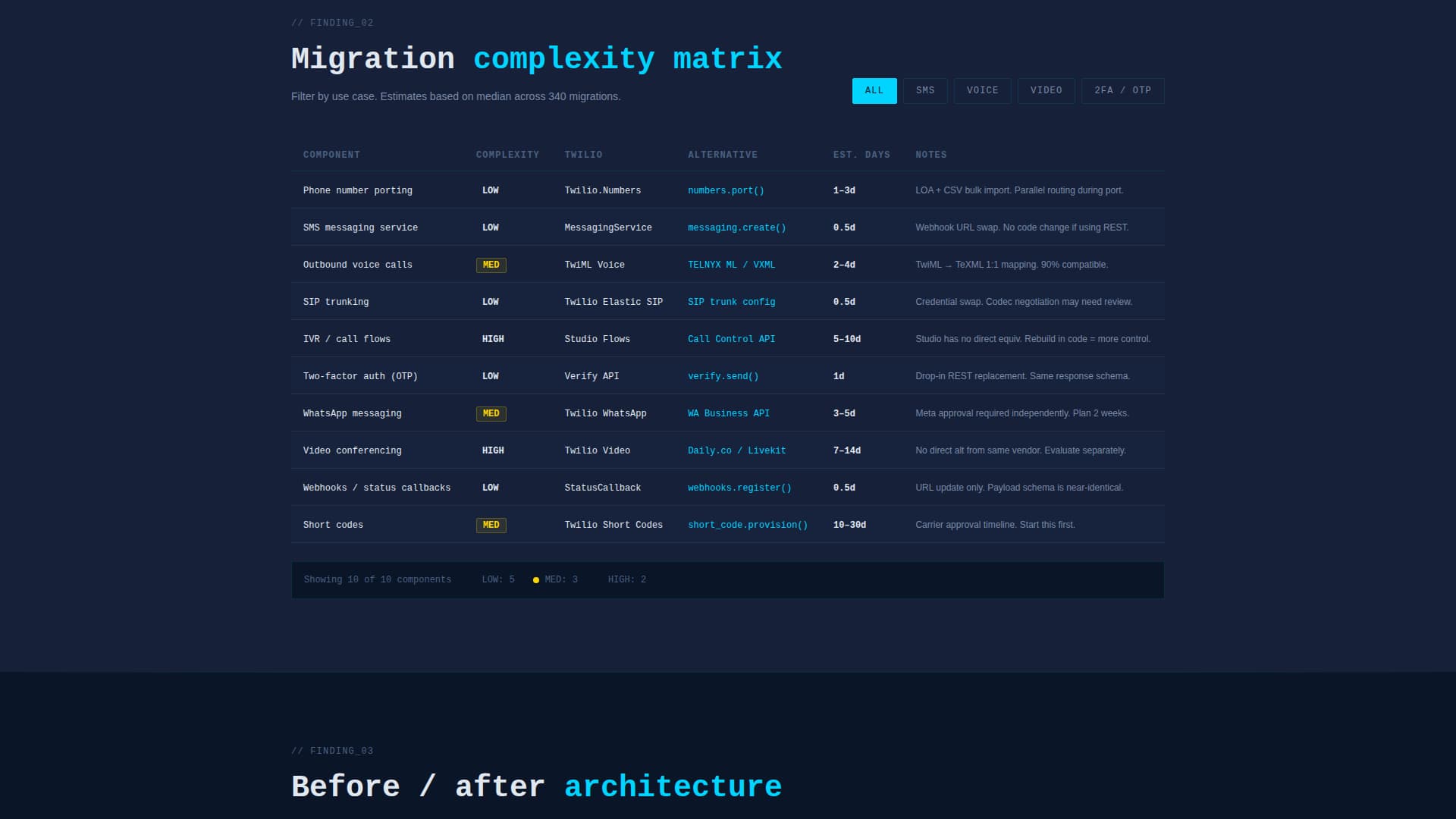Open the WA Business API link
This screenshot has width=1456, height=819.
coord(728,413)
